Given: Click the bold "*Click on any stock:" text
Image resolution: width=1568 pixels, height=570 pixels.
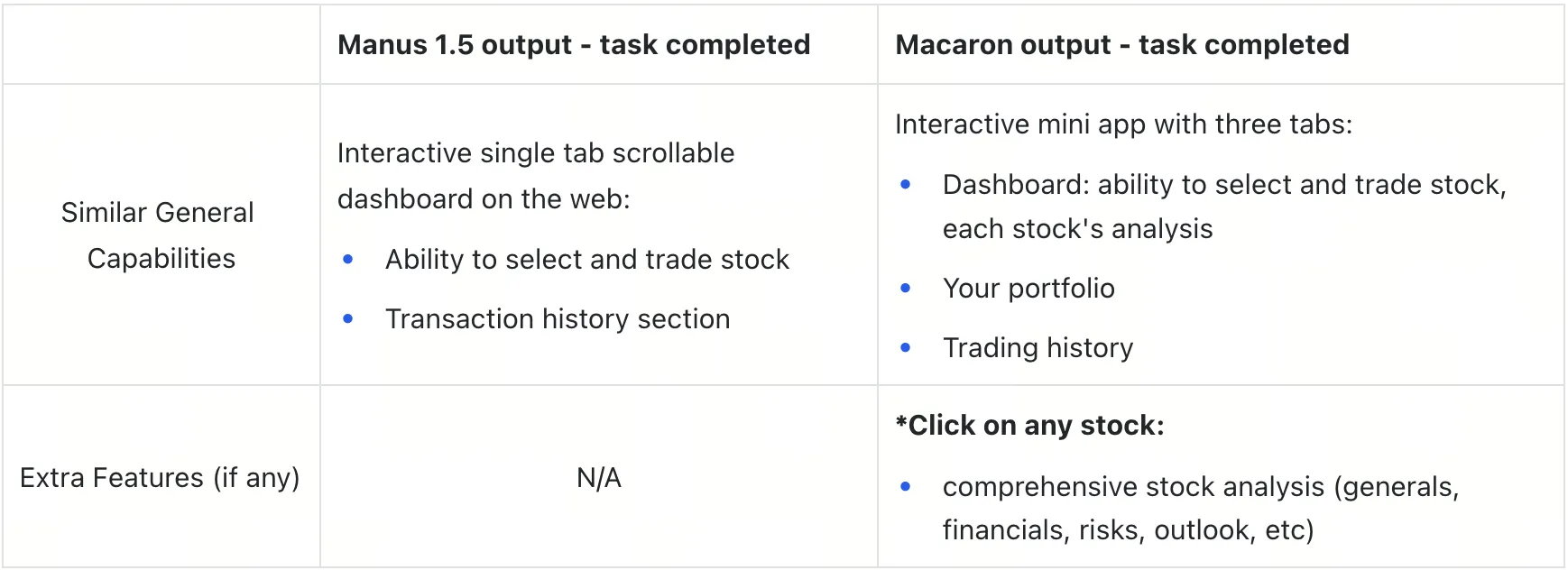Looking at the screenshot, I should [x=1029, y=426].
